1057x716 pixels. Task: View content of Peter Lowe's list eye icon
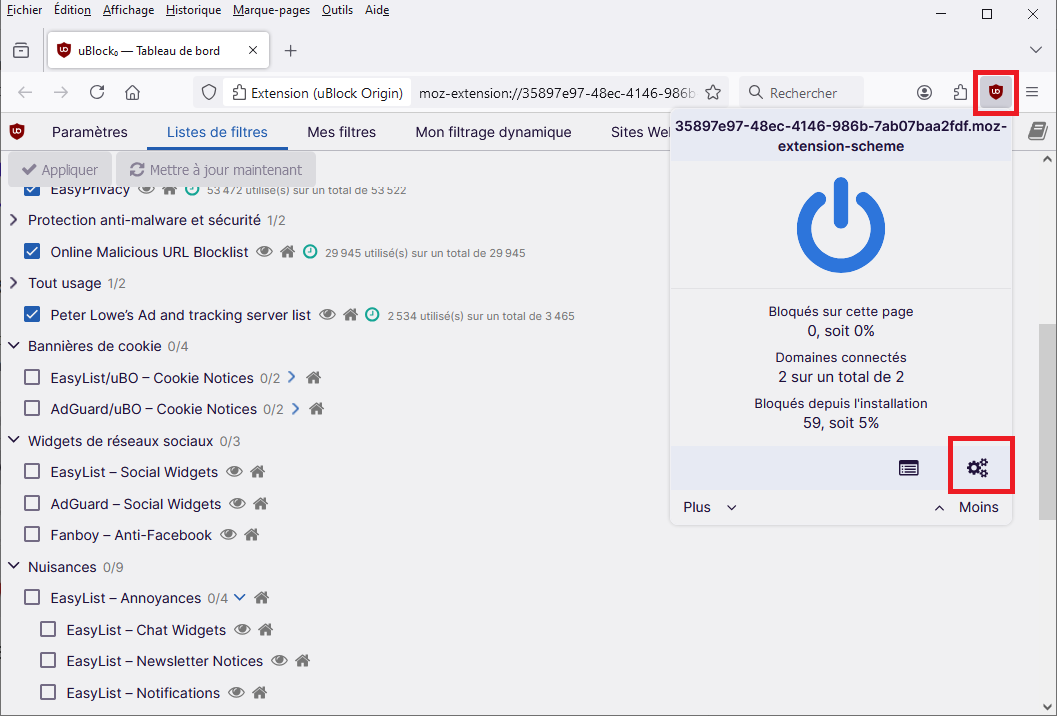point(327,315)
